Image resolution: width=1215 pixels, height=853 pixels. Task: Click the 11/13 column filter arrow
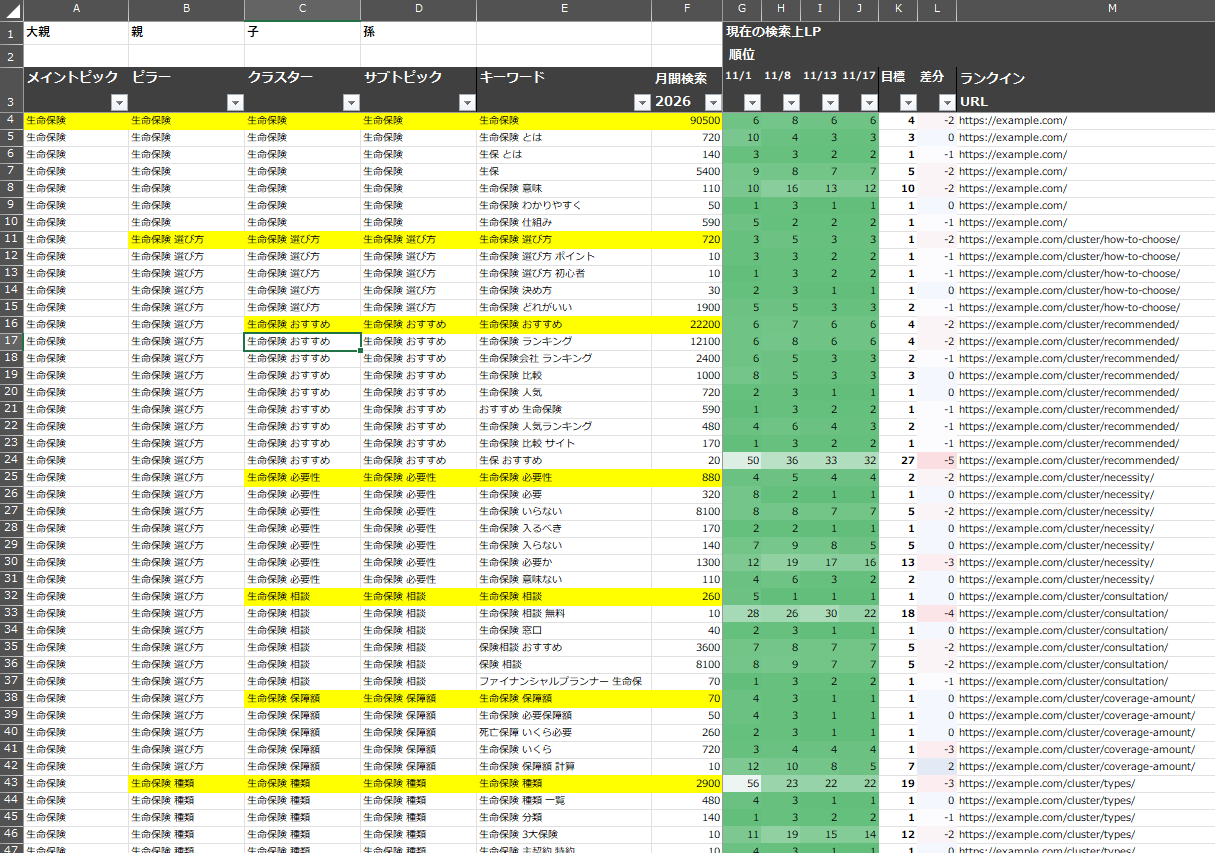tap(830, 102)
